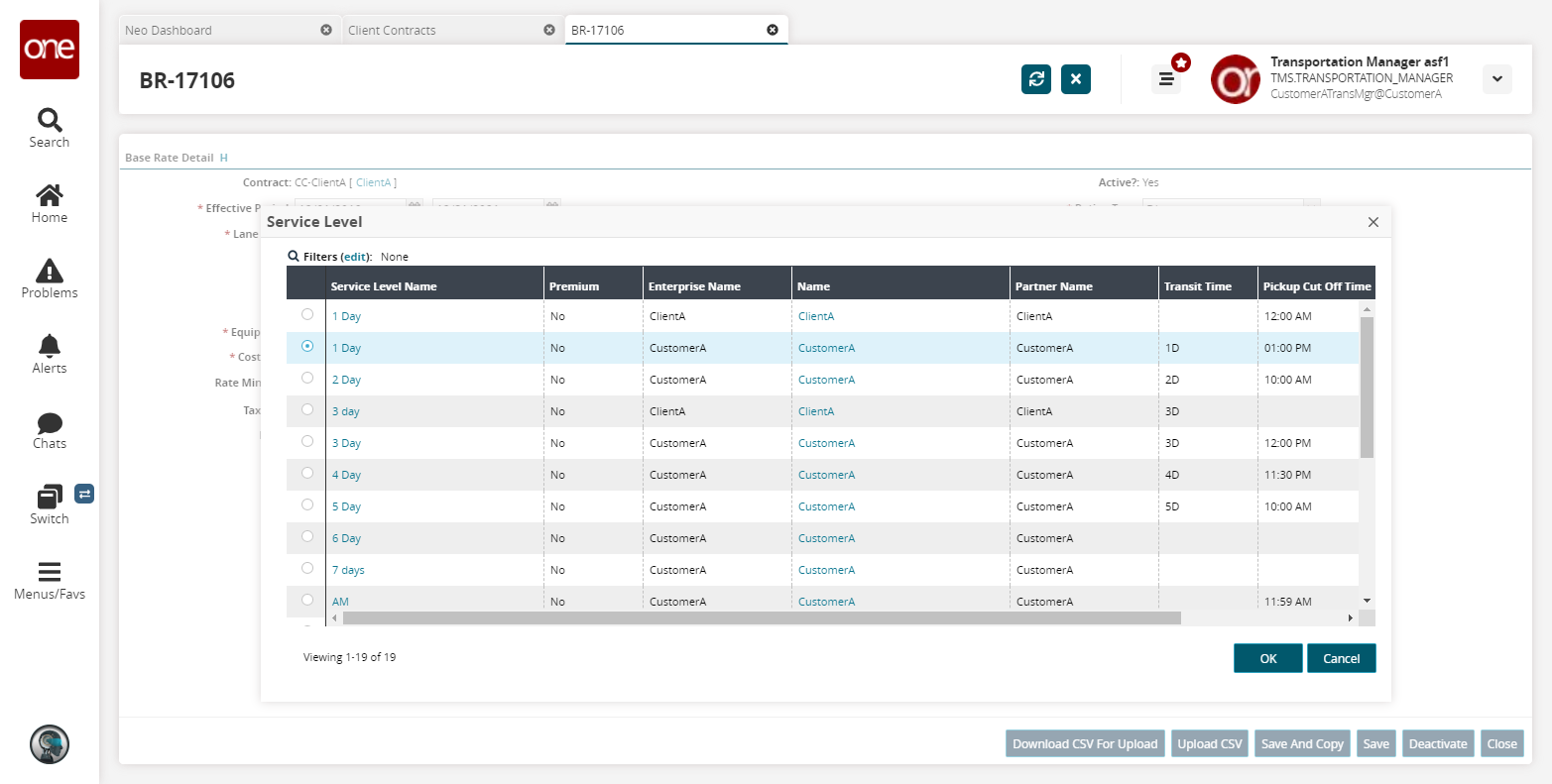
Task: Switch to the Neo Dashboard tab
Action: tap(169, 30)
